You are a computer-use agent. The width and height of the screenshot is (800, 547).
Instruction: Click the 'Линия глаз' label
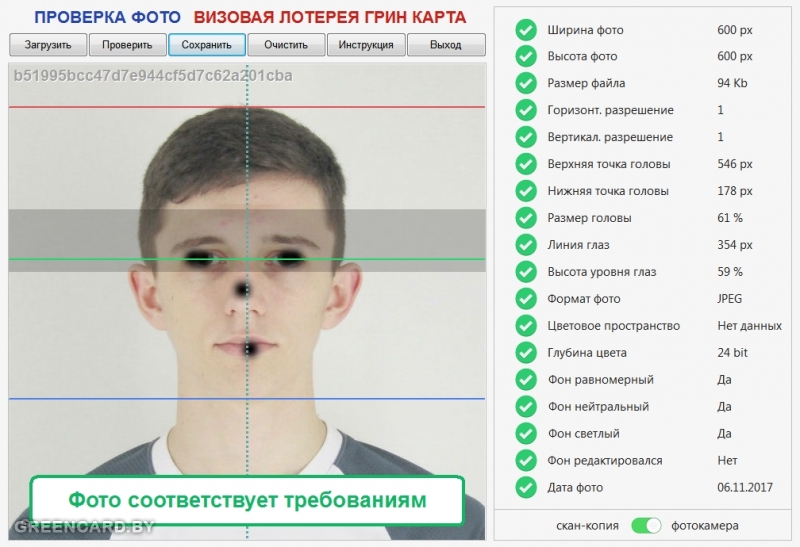point(578,245)
